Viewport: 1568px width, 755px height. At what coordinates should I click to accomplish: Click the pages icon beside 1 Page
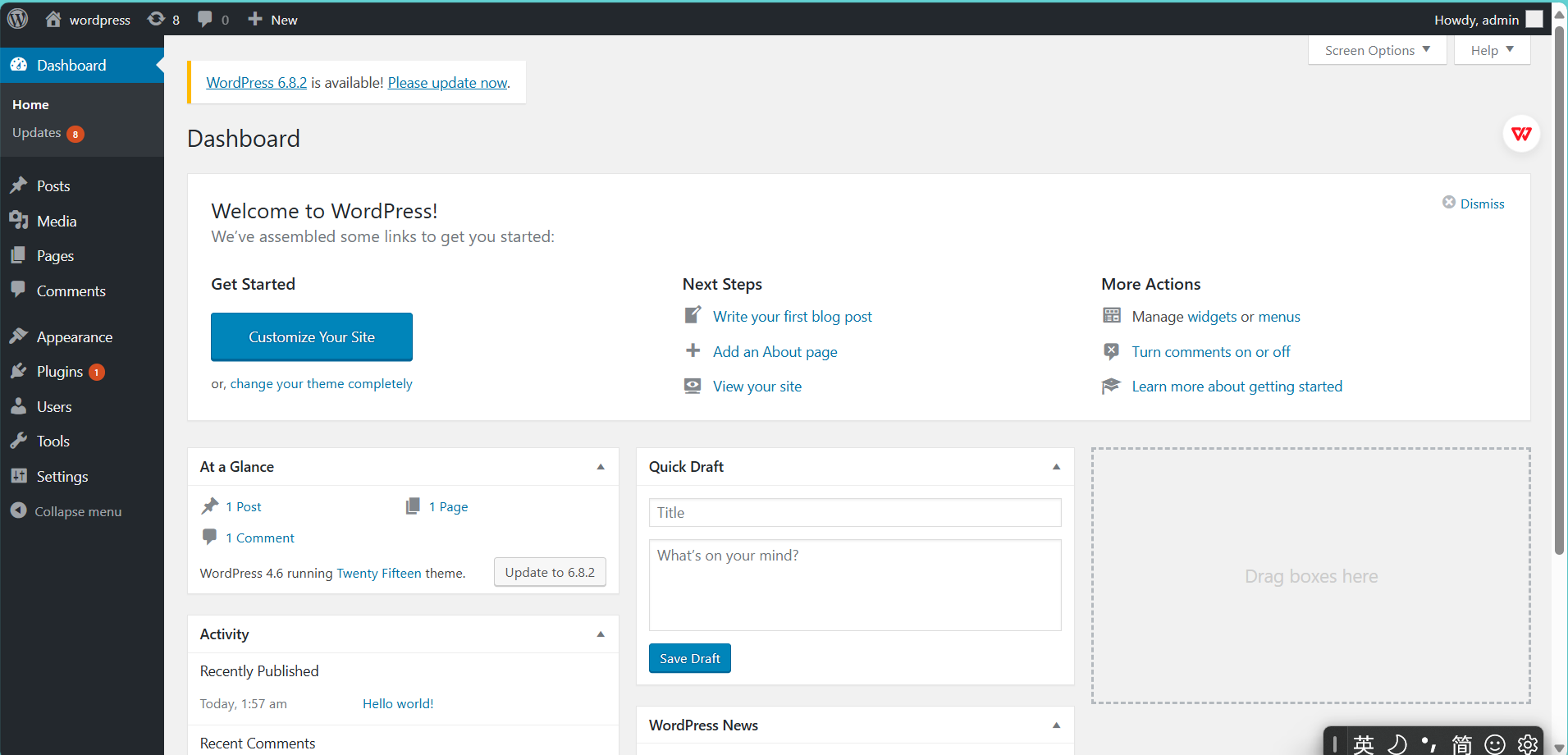413,506
